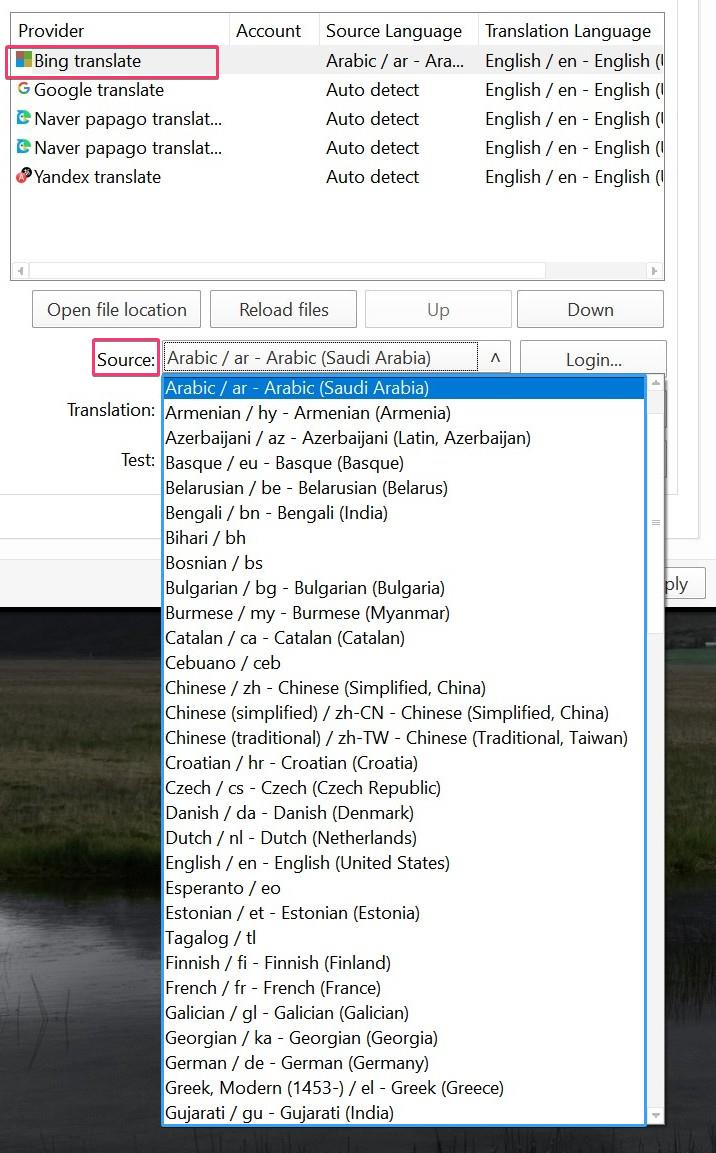
Task: Click the Reload files button
Action: 283,310
